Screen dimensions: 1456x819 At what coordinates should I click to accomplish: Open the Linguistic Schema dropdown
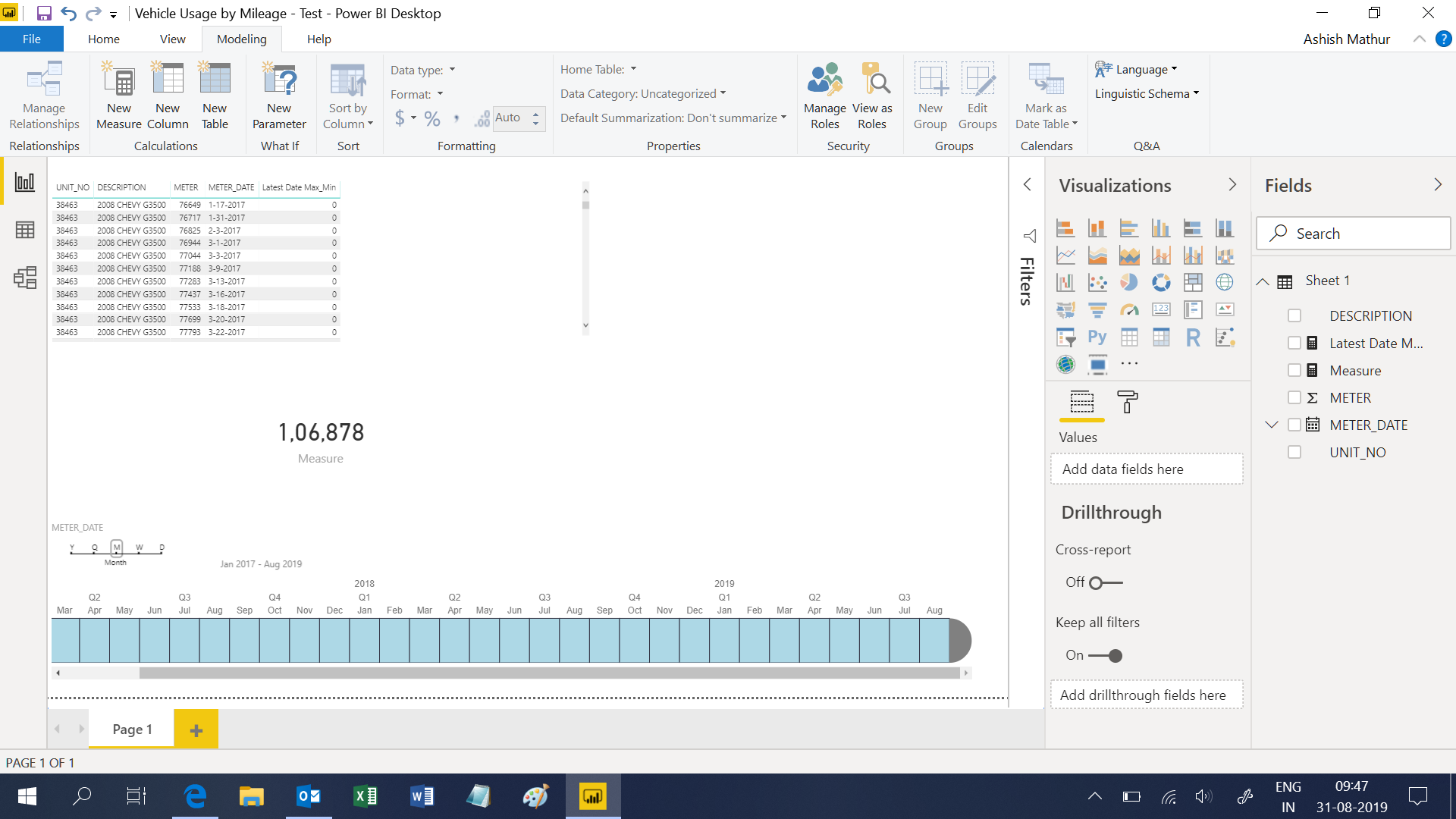(1147, 94)
